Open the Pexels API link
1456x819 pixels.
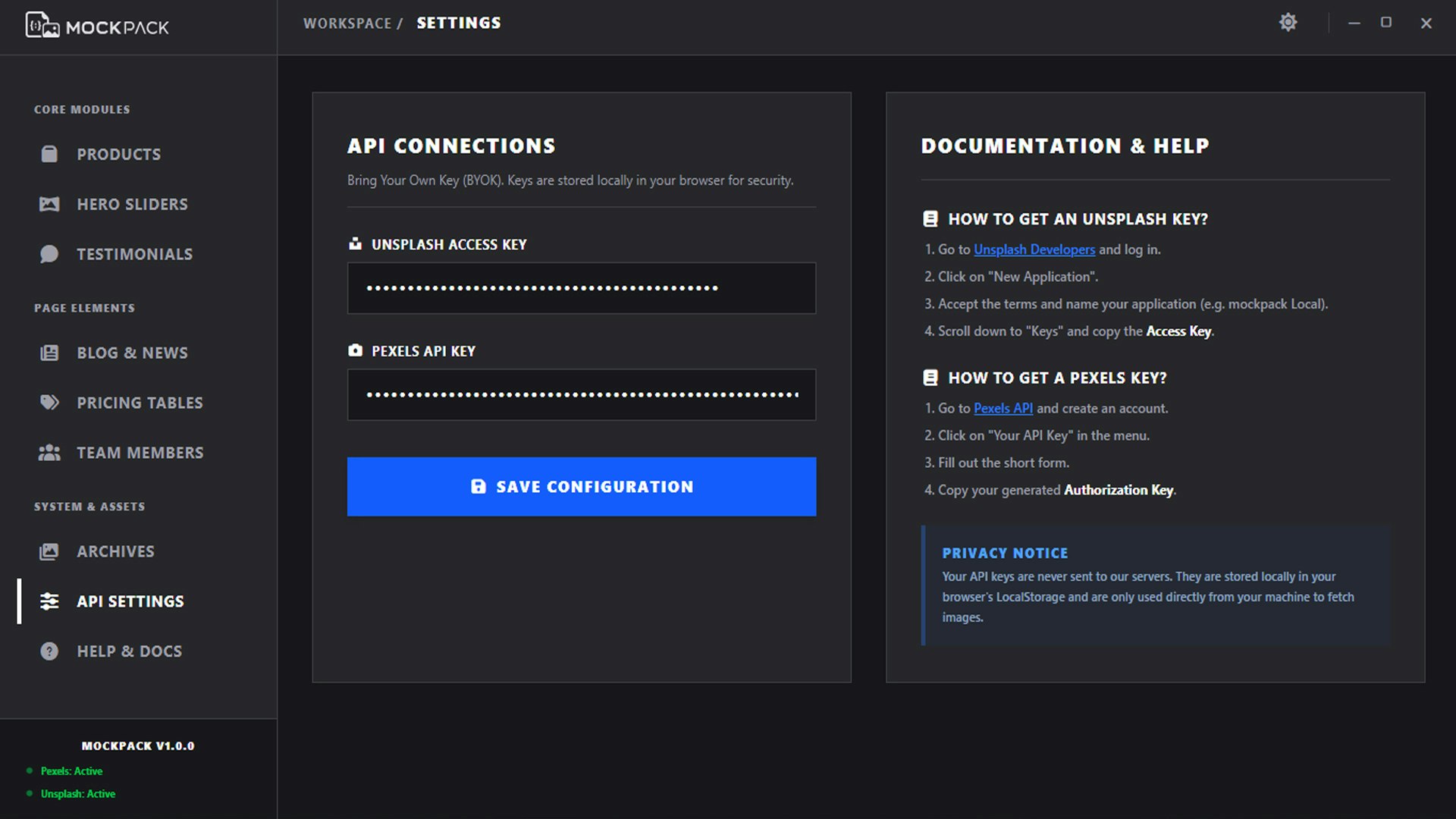[1003, 408]
